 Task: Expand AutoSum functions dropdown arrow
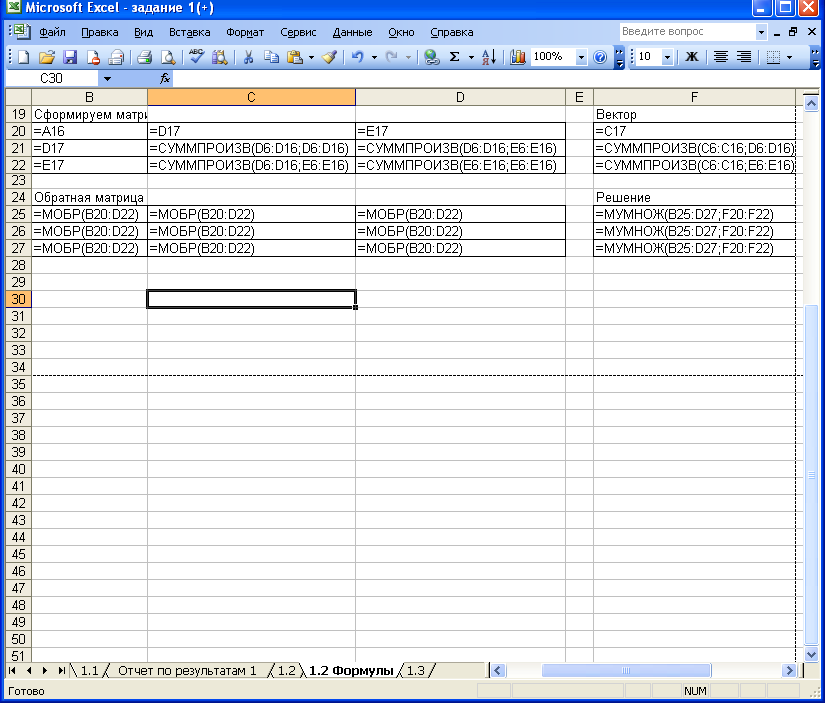(x=471, y=57)
